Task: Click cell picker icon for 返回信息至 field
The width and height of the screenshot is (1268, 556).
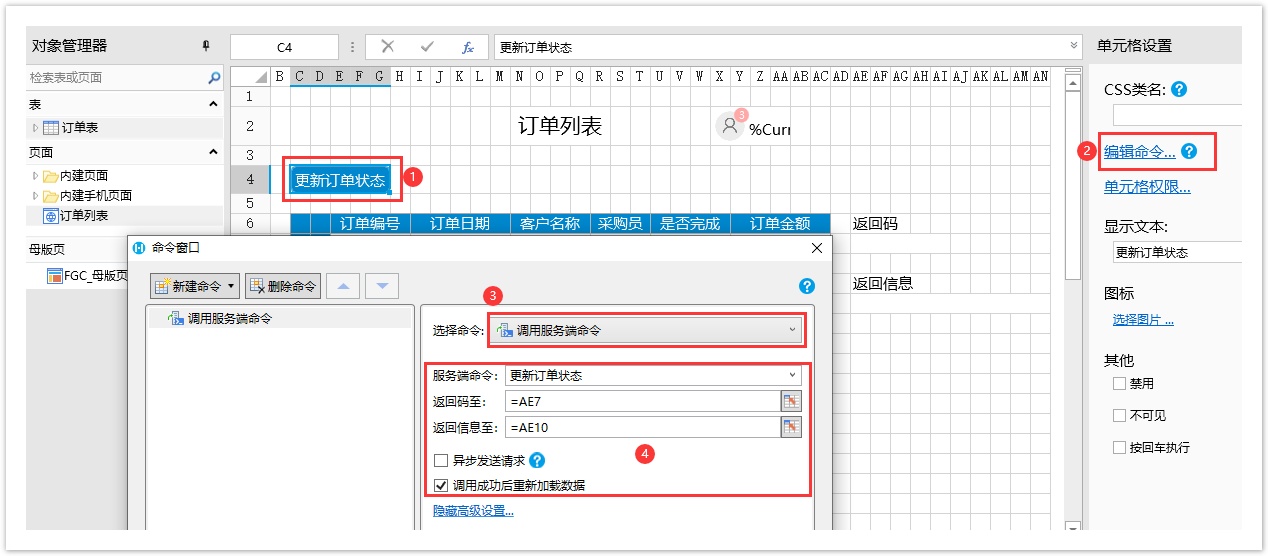Action: [791, 427]
